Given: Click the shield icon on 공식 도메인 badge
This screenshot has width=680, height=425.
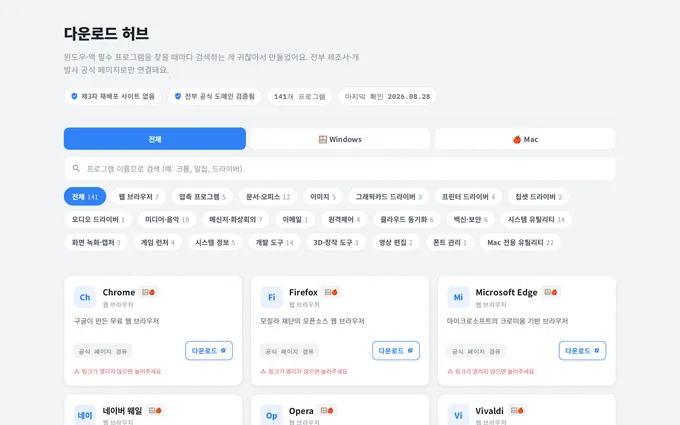Looking at the screenshot, I should (x=178, y=96).
